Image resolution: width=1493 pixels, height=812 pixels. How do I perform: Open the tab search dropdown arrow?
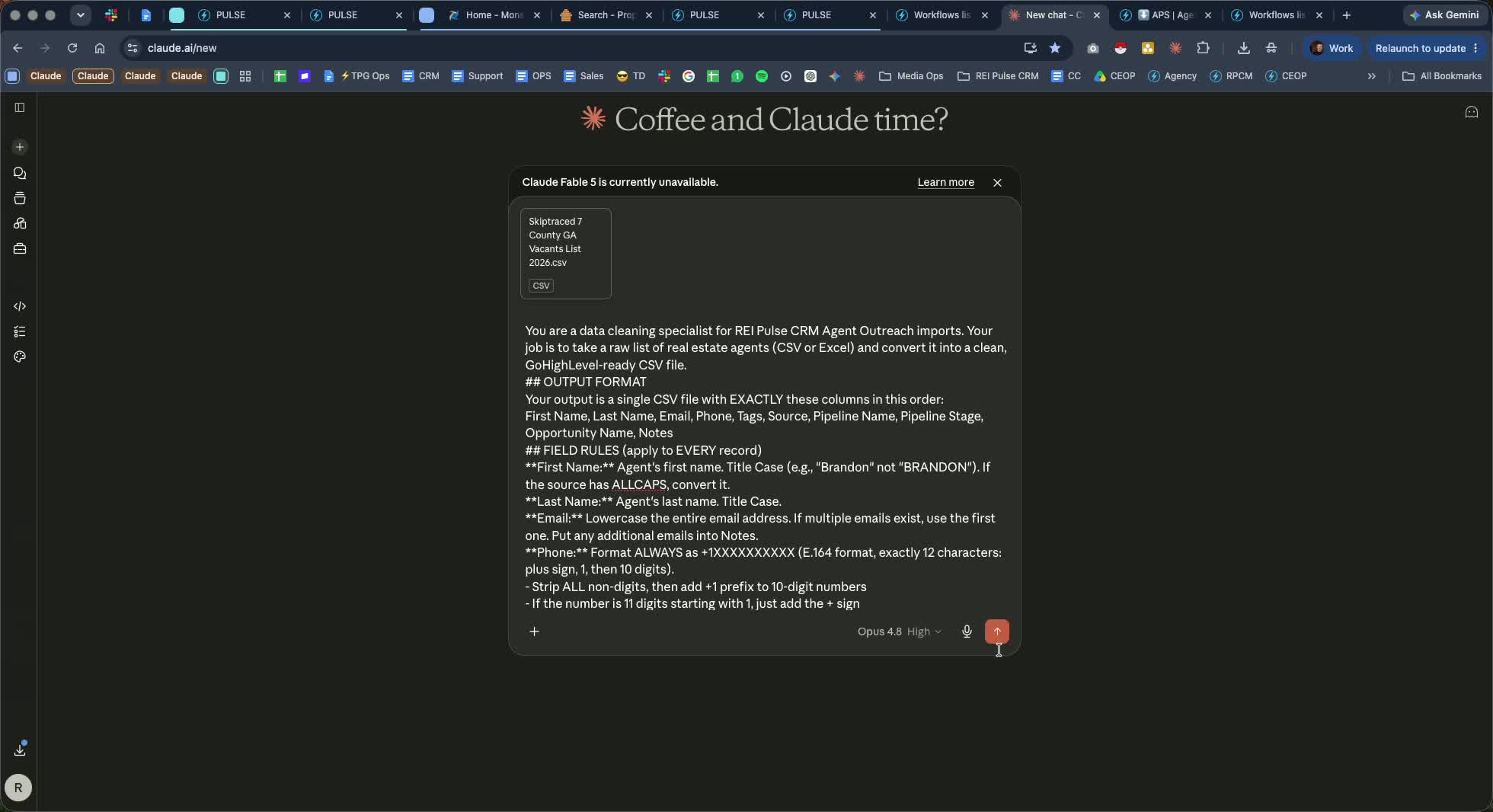(80, 14)
